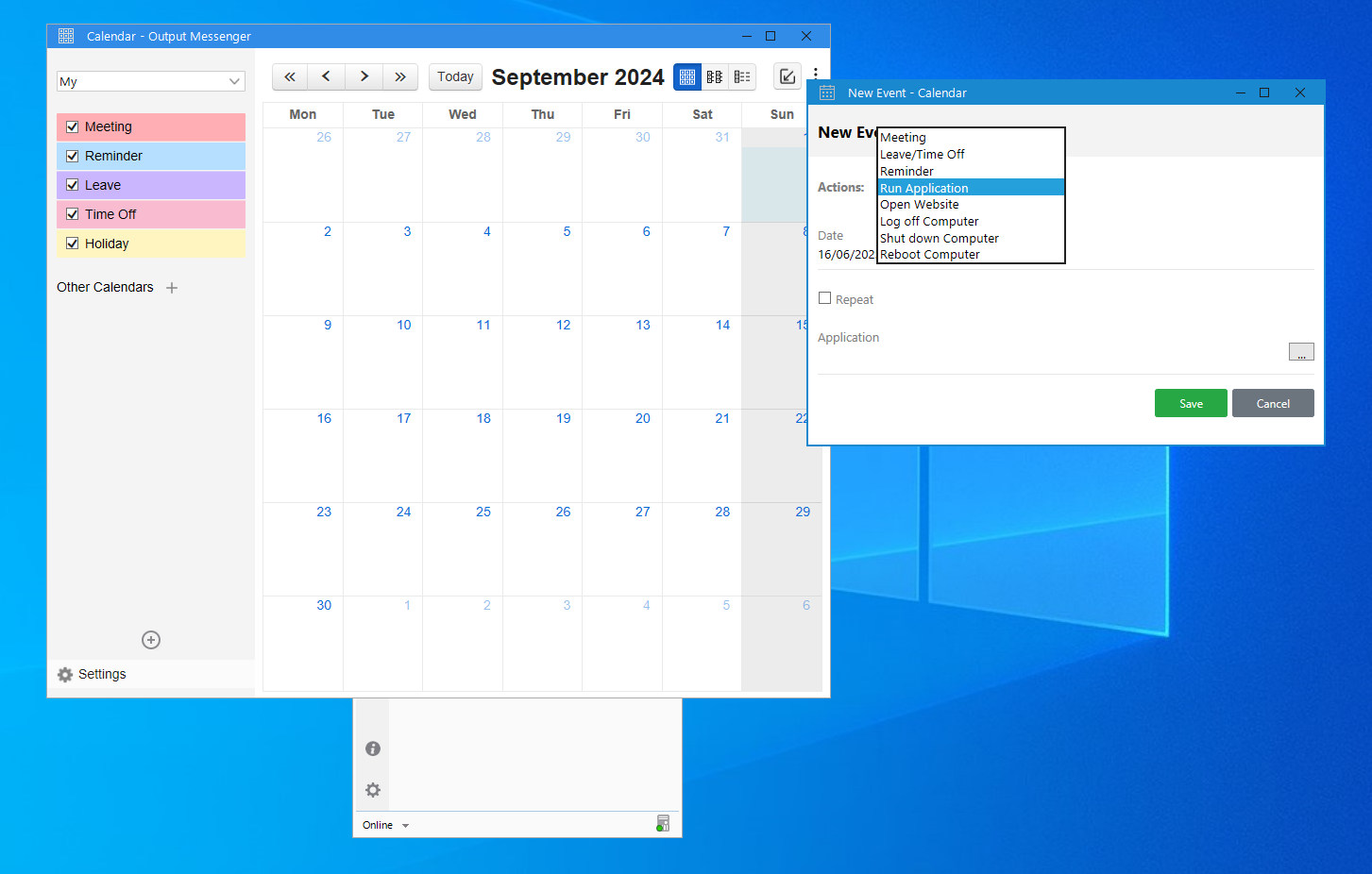Select September 27 in calendar
This screenshot has height=874, width=1372.
click(x=642, y=512)
